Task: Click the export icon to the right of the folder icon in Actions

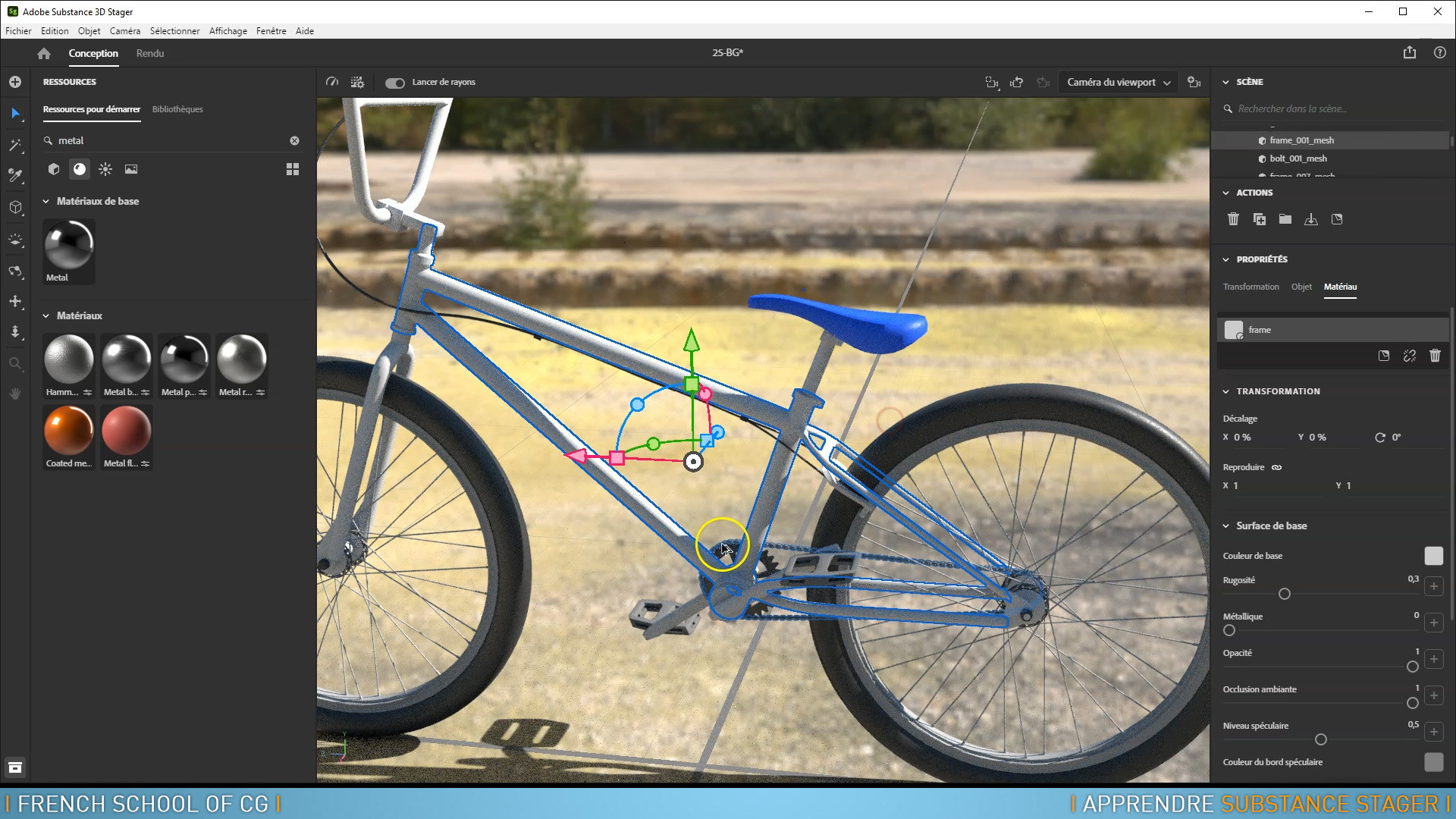Action: [x=1311, y=219]
